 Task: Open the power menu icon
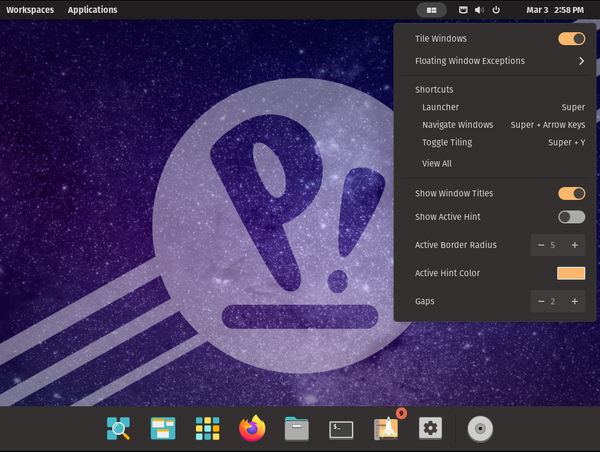coord(496,10)
